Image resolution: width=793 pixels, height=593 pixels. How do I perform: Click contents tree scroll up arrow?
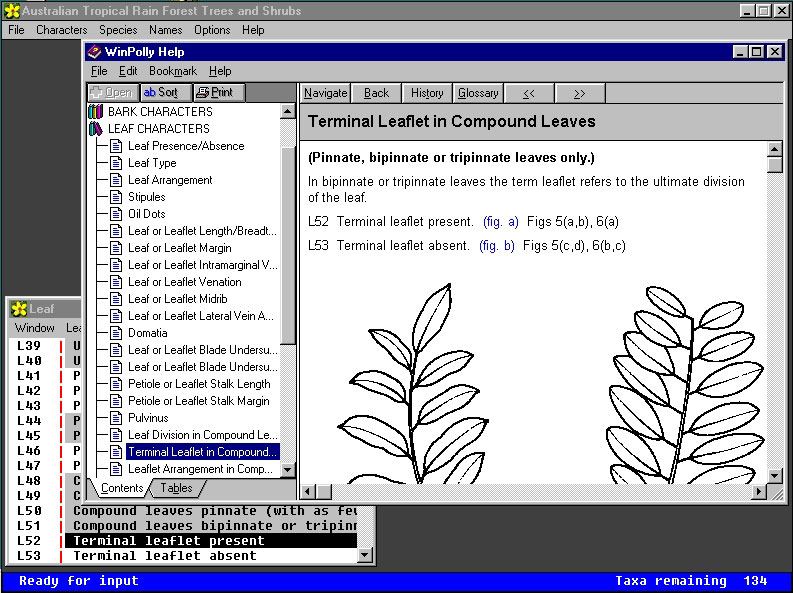287,111
